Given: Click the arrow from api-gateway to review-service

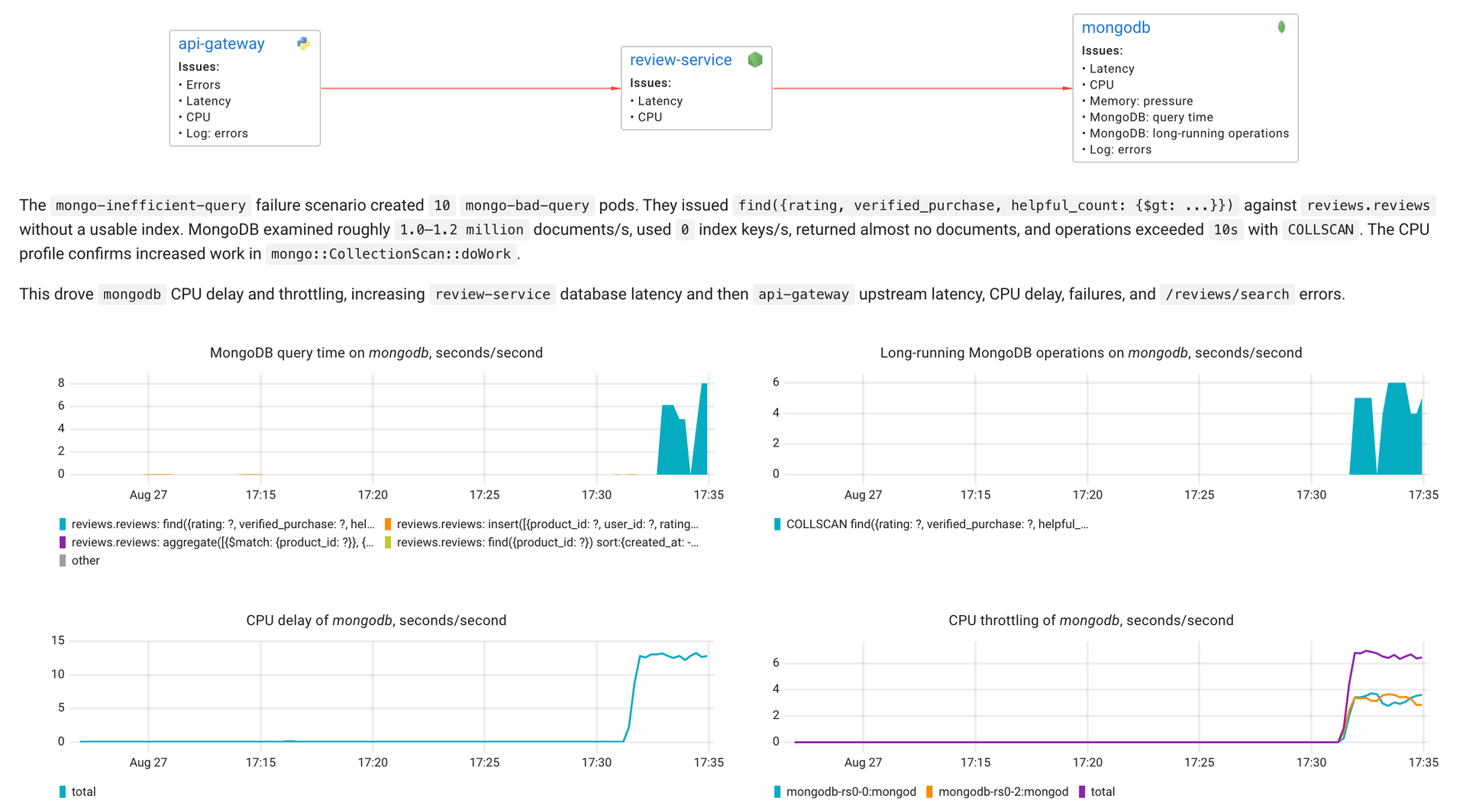Looking at the screenshot, I should pos(470,89).
